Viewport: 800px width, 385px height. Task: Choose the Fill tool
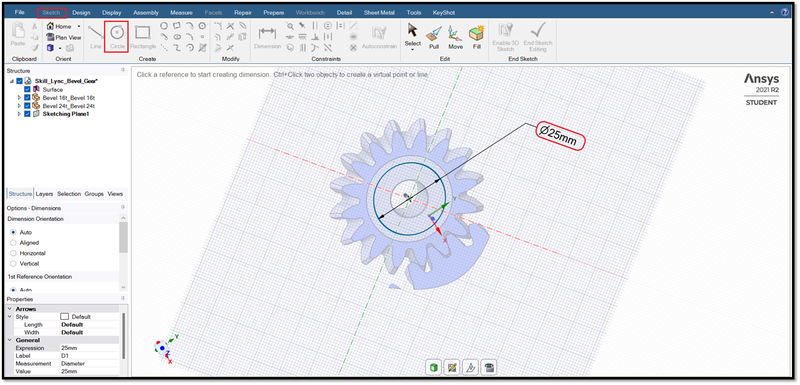click(x=477, y=37)
